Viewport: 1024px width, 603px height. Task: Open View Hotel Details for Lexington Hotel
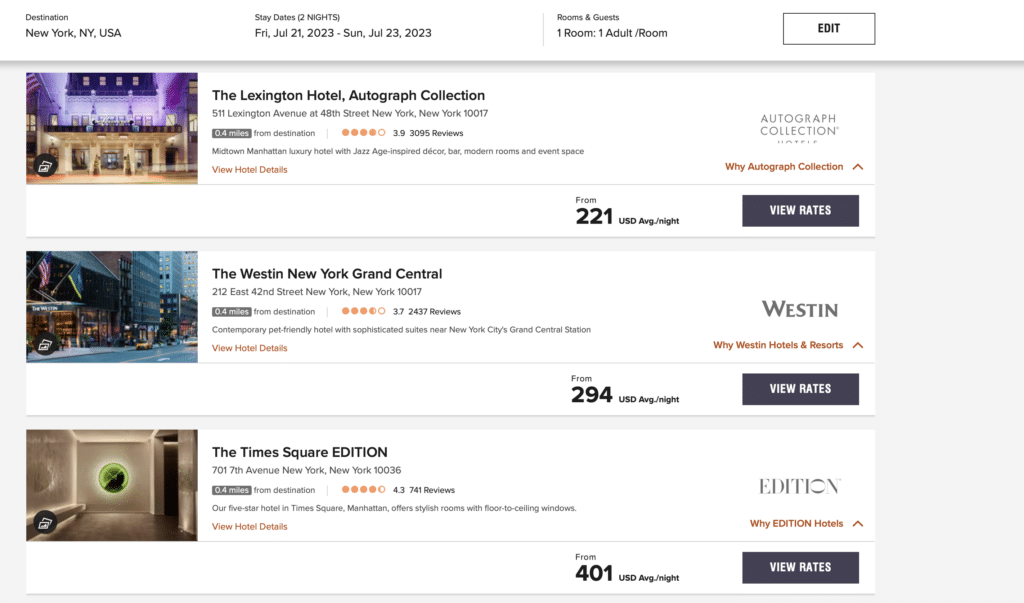[249, 170]
